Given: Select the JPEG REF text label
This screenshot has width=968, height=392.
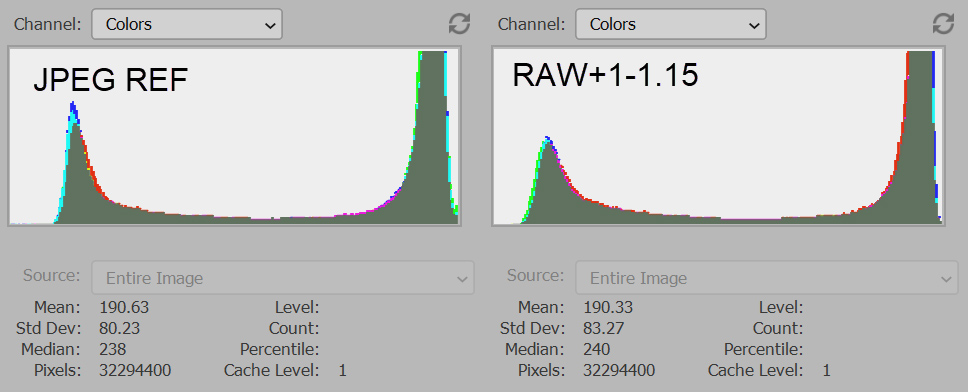Looking at the screenshot, I should click(x=111, y=80).
